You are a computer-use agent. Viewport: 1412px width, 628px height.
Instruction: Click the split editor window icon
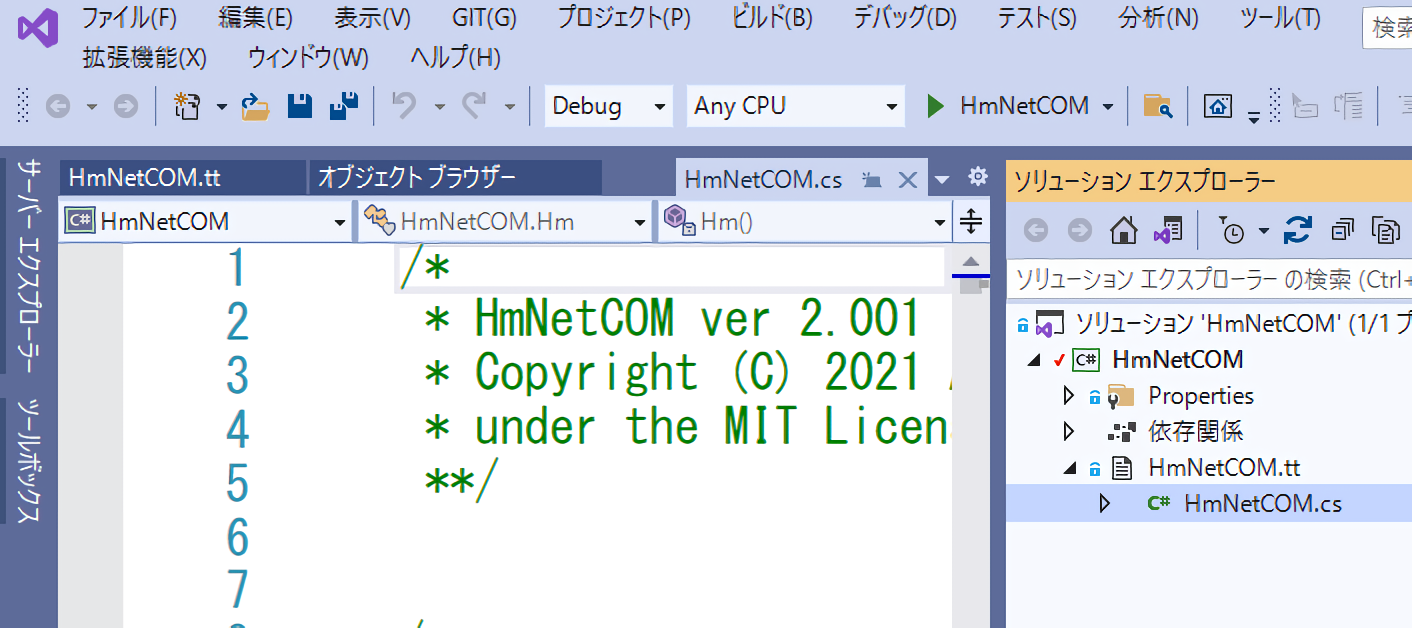tap(971, 221)
